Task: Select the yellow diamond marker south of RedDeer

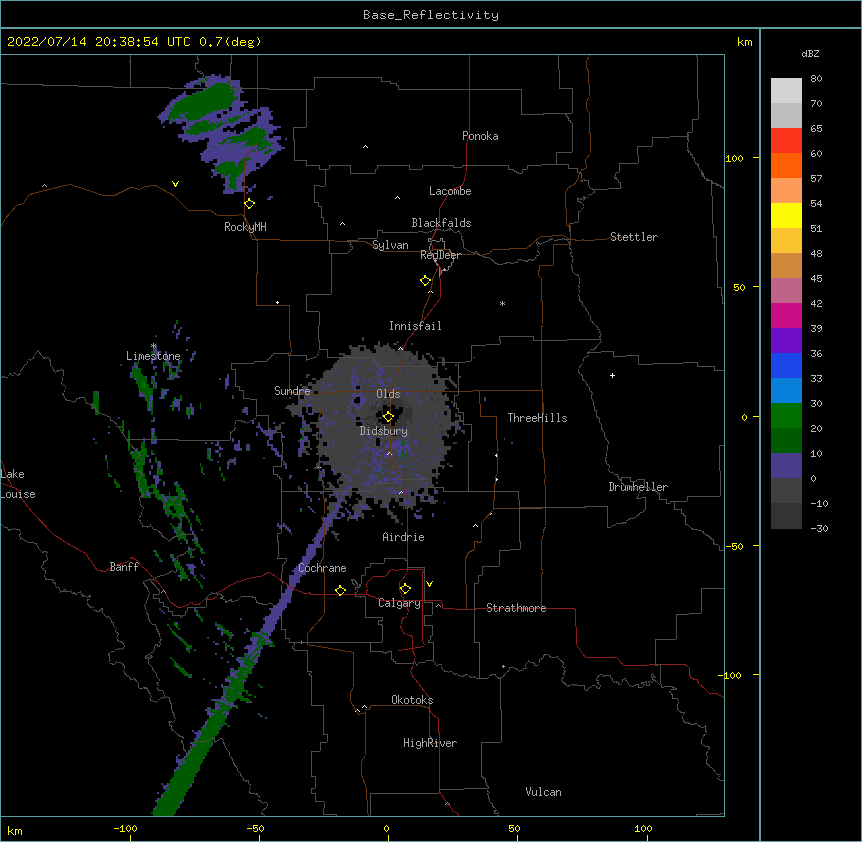Action: point(426,281)
